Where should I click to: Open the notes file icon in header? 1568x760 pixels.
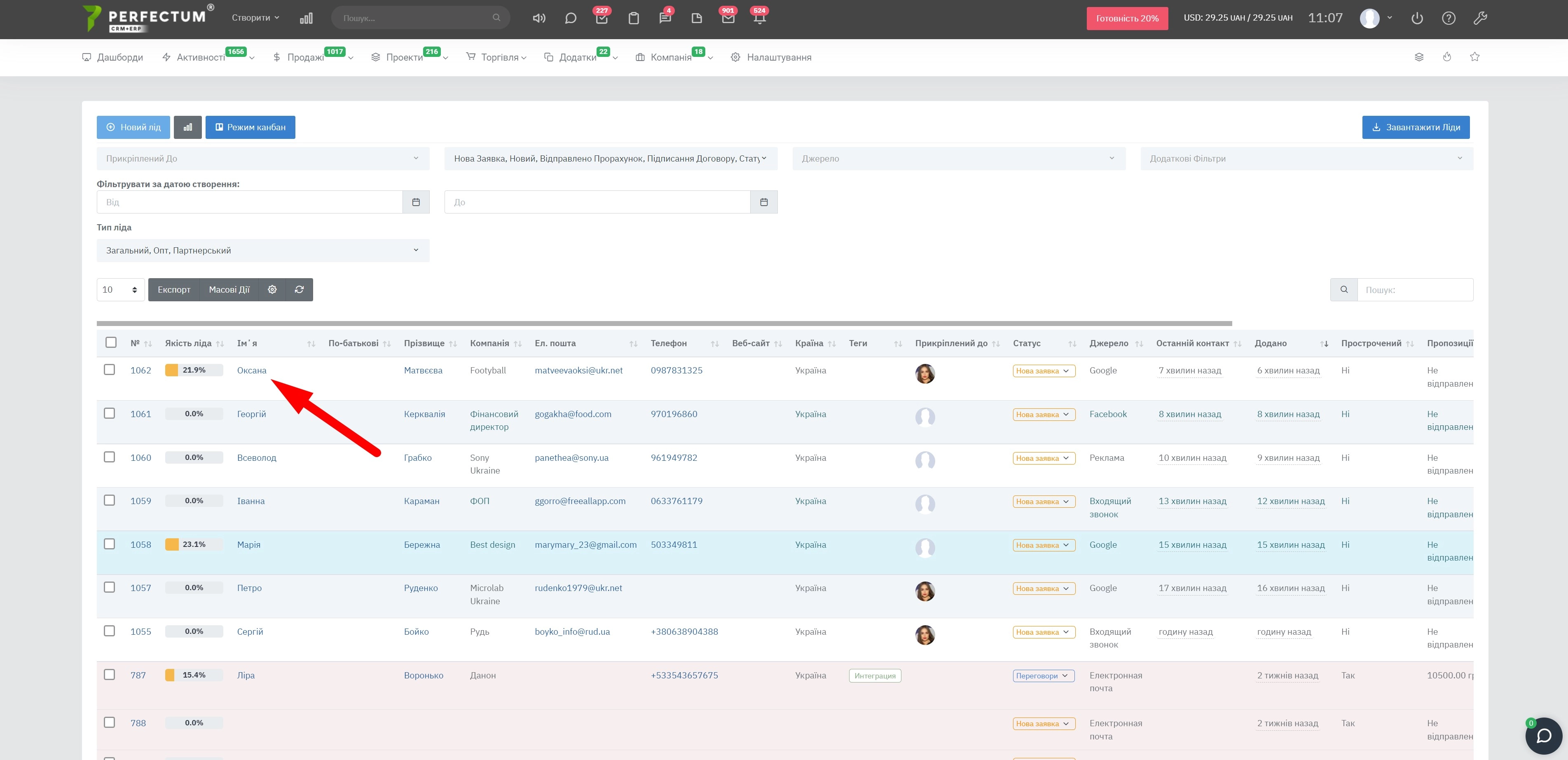tap(697, 18)
